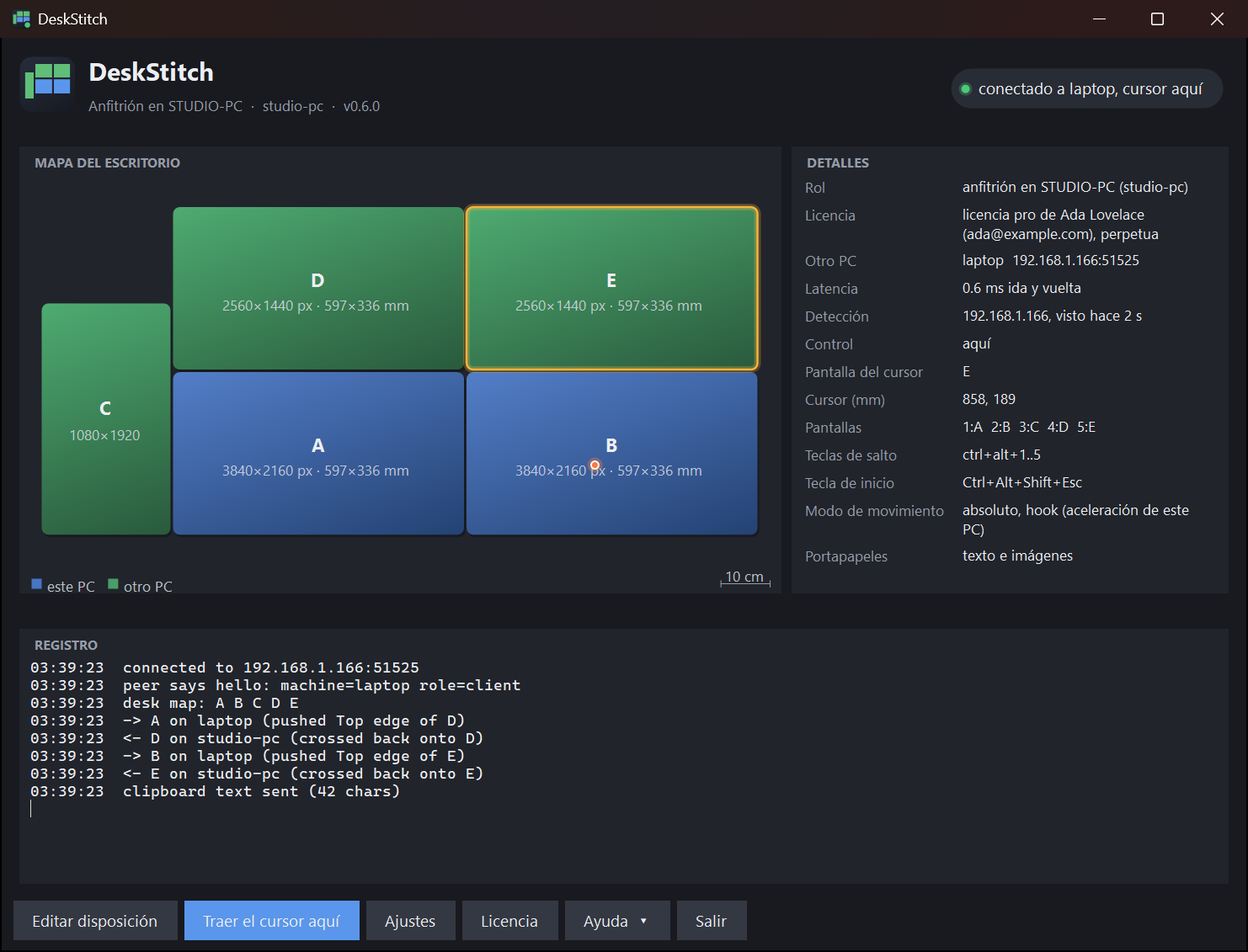1248x952 pixels.
Task: Select screen B in the desktop map
Action: tap(611, 454)
